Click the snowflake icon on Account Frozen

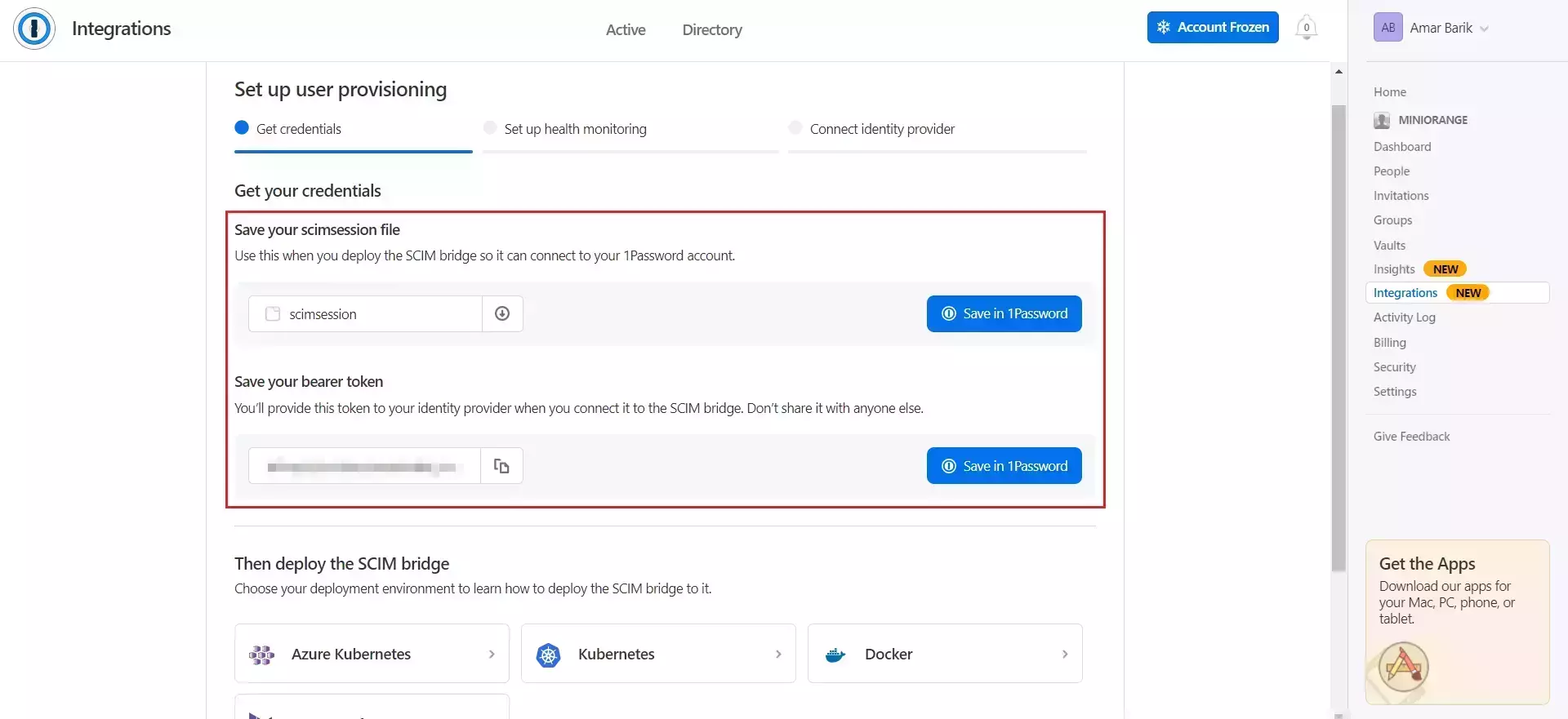click(1164, 27)
